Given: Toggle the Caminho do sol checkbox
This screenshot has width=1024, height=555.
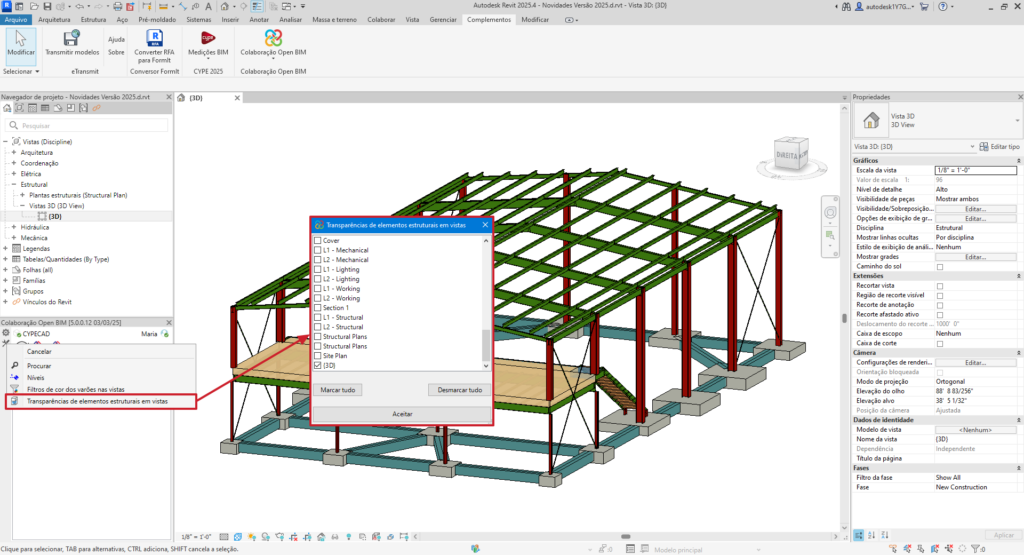Looking at the screenshot, I should tap(940, 266).
